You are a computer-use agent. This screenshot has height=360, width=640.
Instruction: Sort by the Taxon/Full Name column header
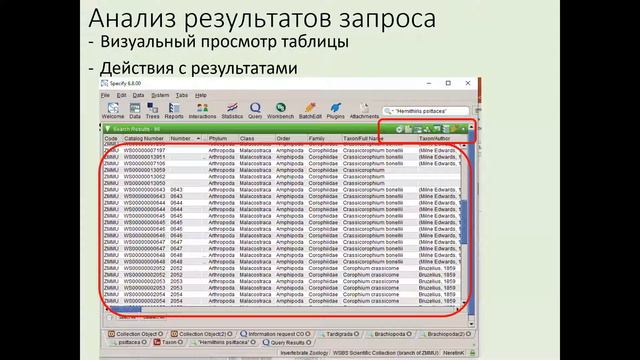[379, 139]
